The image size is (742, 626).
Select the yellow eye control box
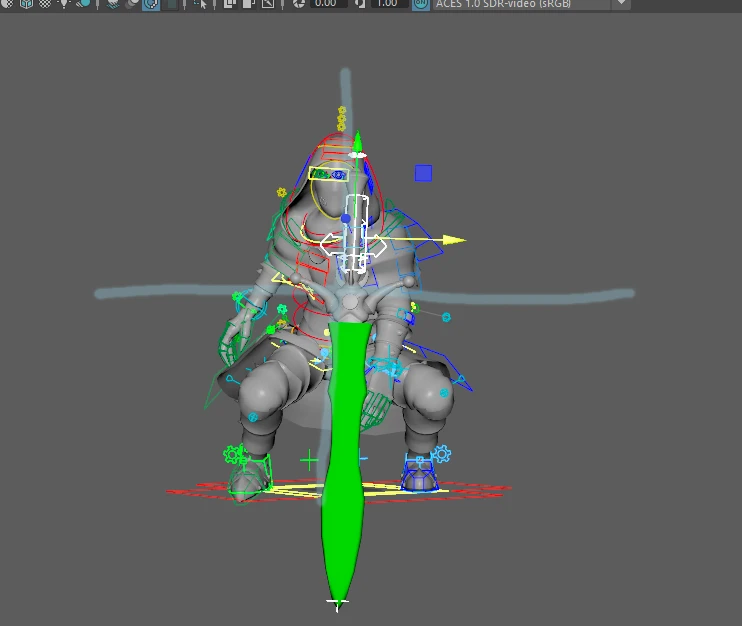329,174
